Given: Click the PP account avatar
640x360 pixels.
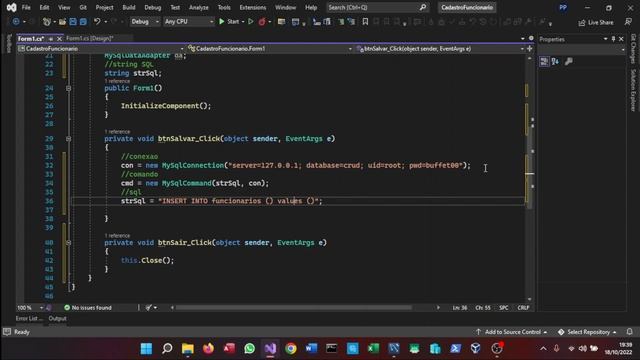Looking at the screenshot, I should [x=563, y=7].
